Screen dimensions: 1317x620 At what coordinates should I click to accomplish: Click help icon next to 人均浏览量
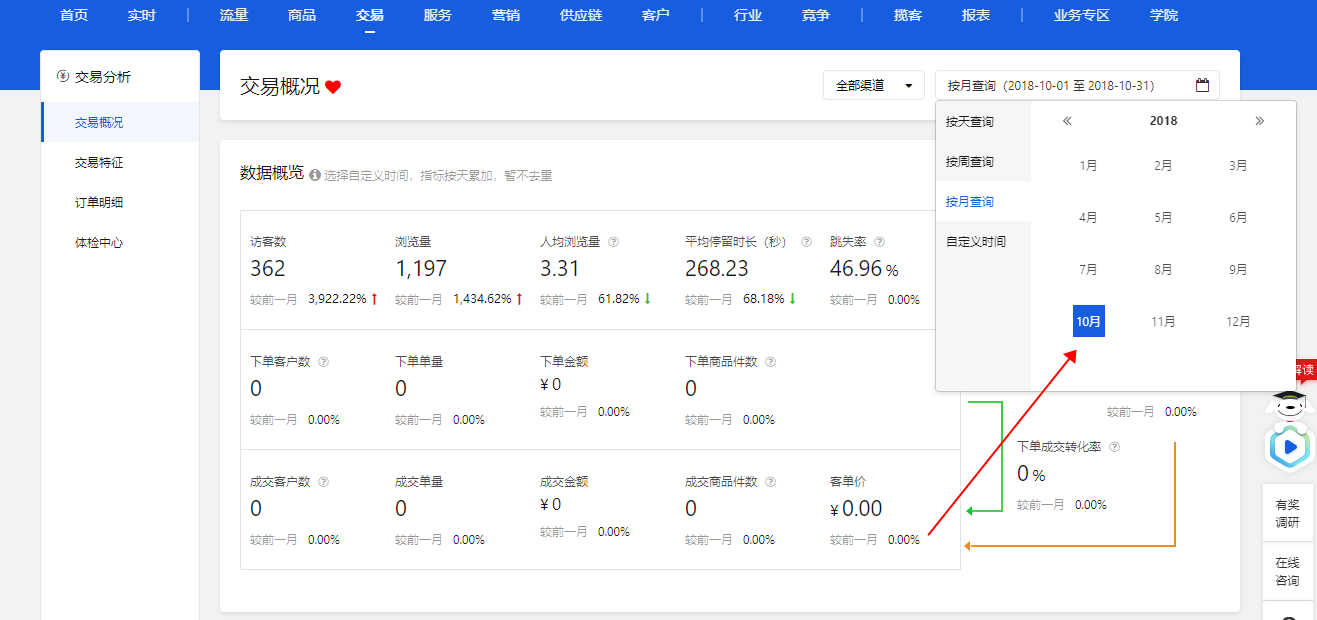(x=614, y=242)
